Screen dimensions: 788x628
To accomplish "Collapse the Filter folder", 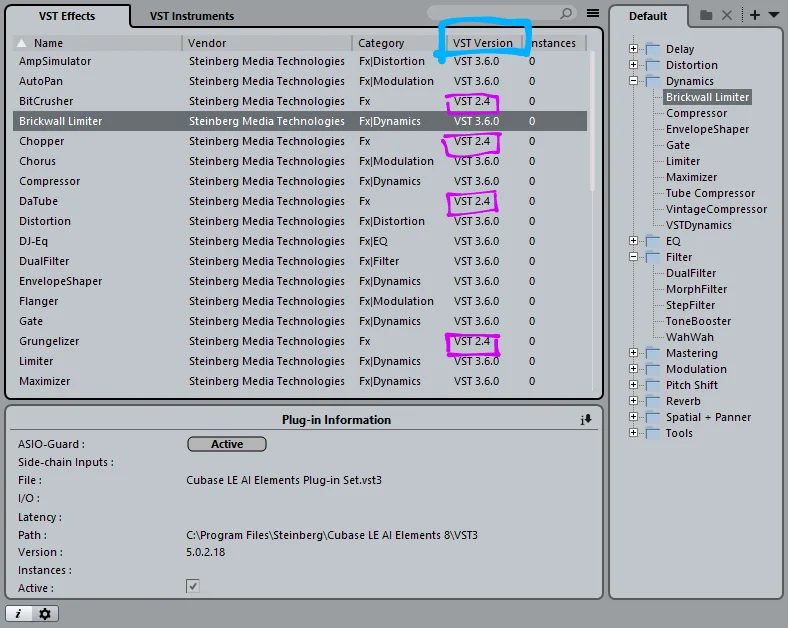I will (633, 257).
